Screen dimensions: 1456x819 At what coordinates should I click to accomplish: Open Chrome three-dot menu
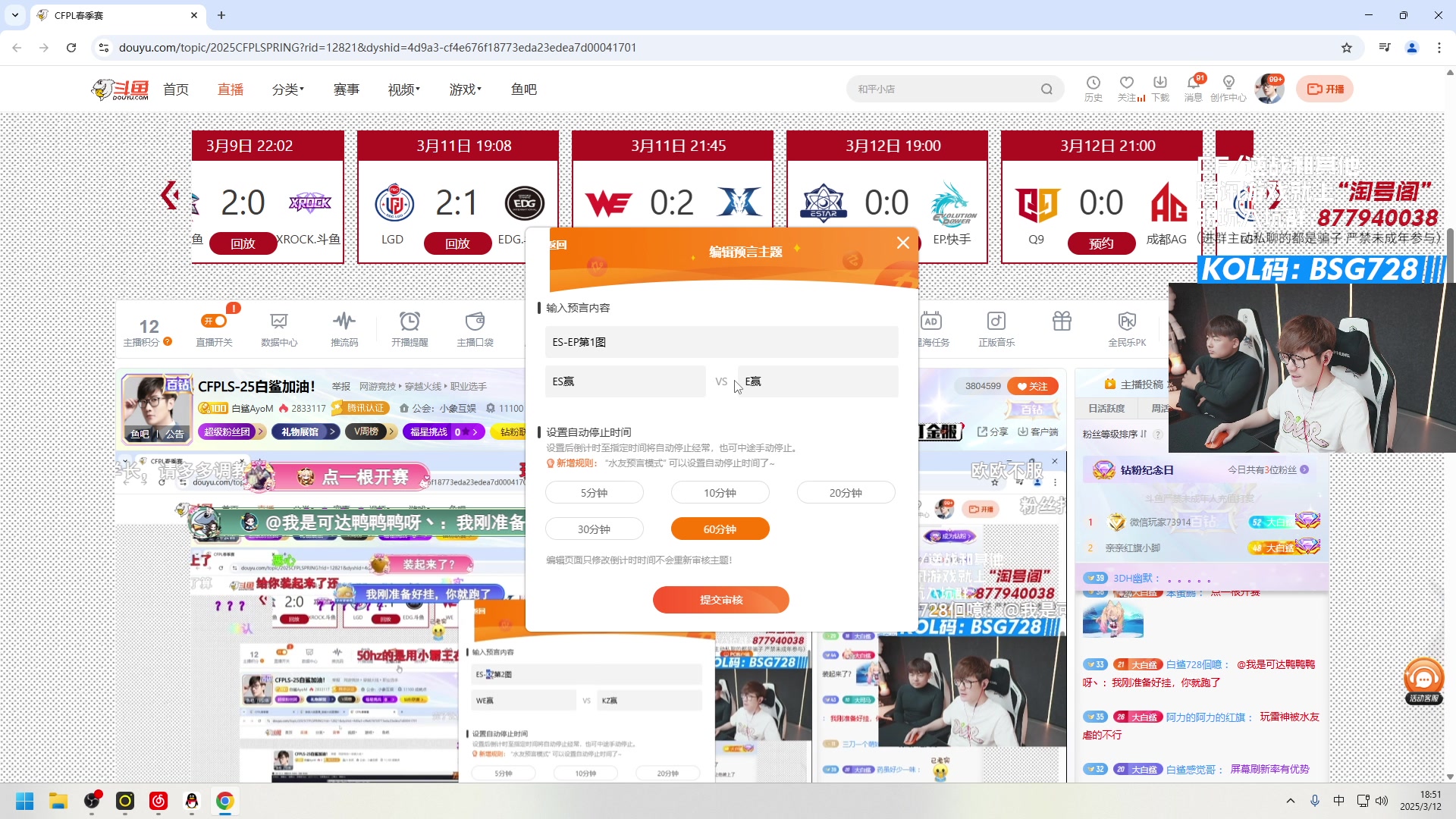click(1439, 48)
